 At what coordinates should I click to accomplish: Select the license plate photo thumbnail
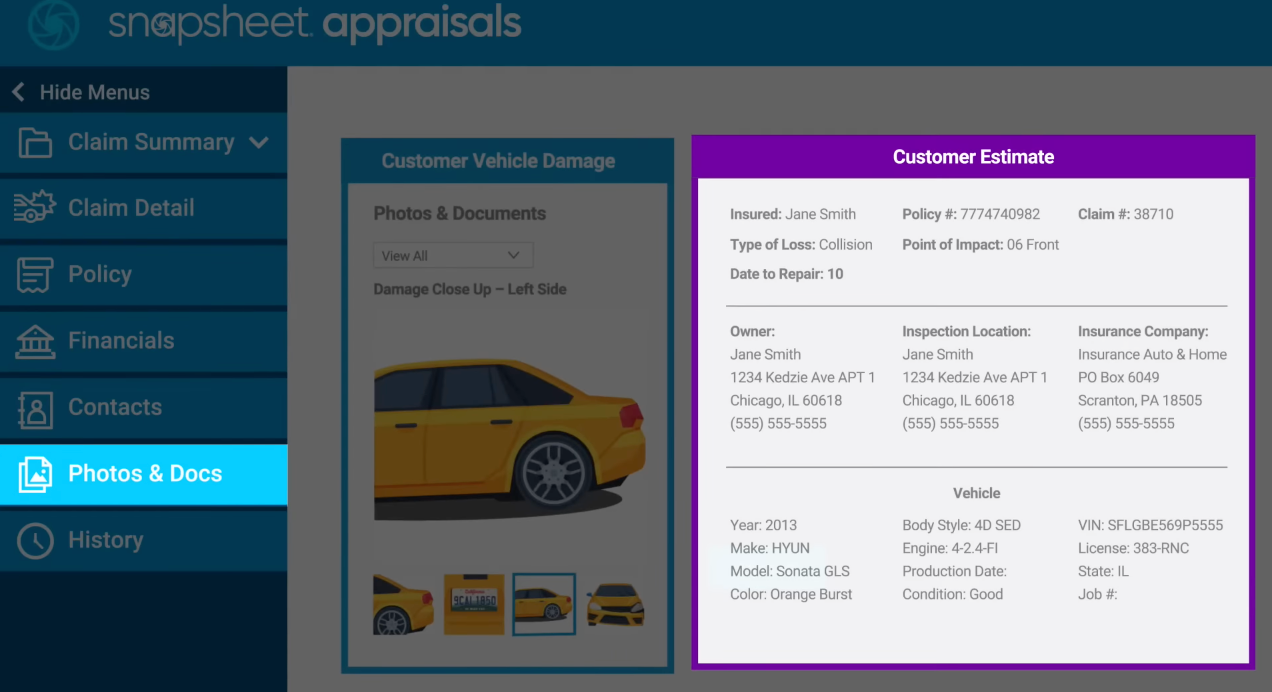tap(474, 604)
